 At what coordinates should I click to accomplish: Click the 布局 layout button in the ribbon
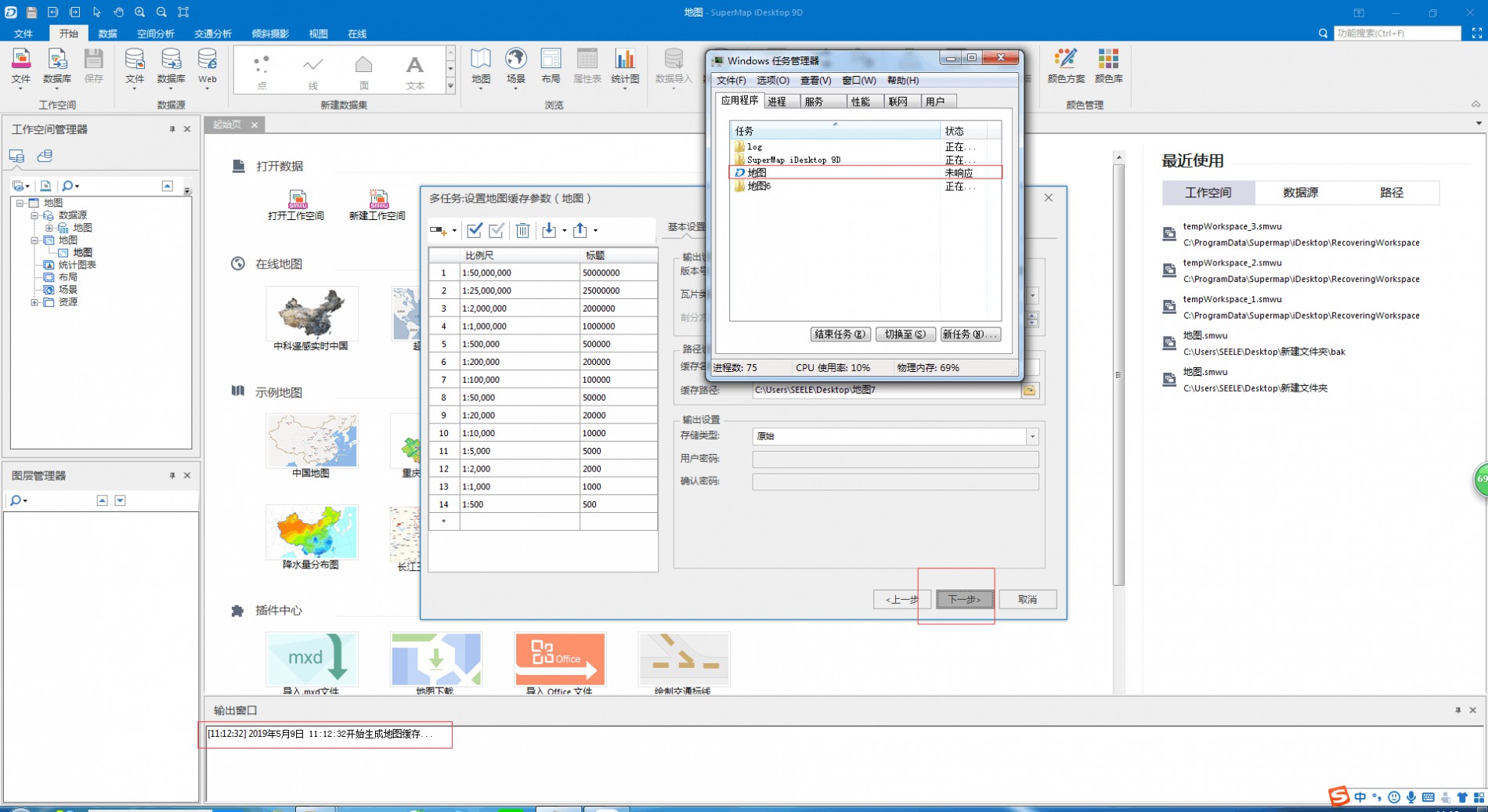coord(551,67)
